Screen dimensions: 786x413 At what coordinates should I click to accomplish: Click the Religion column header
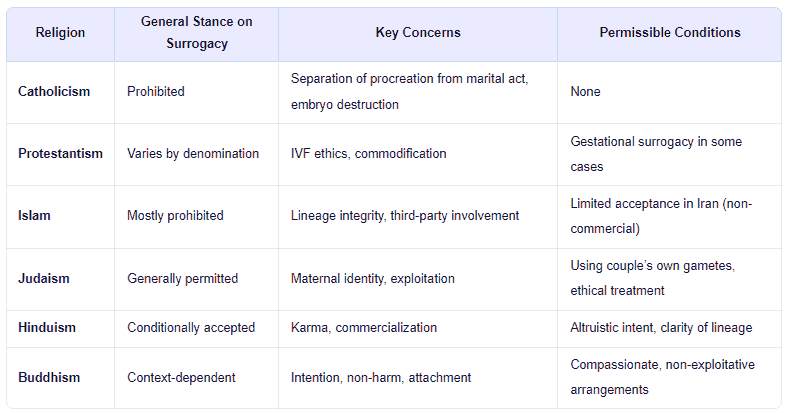pos(60,33)
